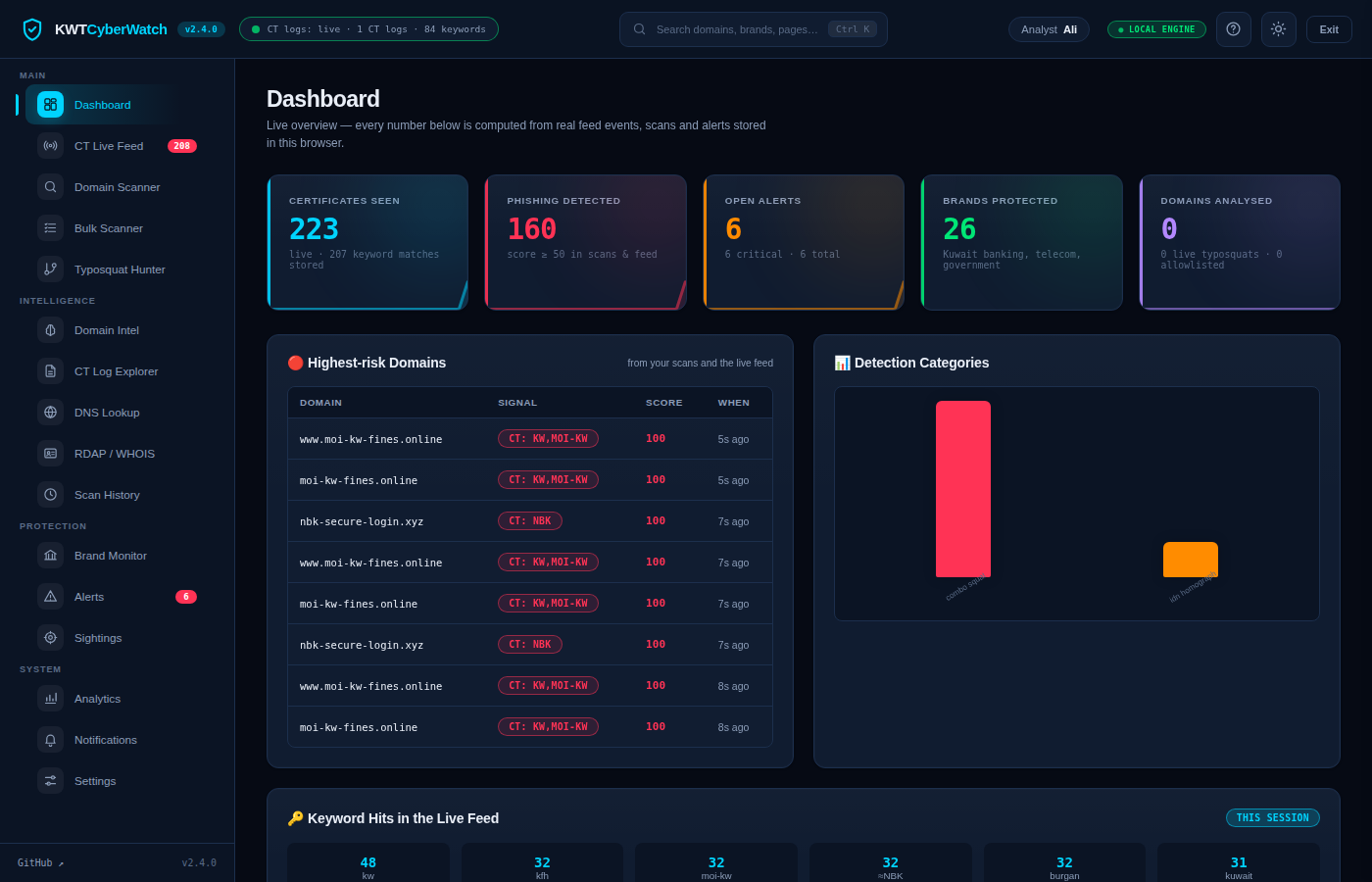This screenshot has height=882, width=1372.
Task: Click the 48 kw keyword hit tile
Action: pyautogui.click(x=368, y=864)
